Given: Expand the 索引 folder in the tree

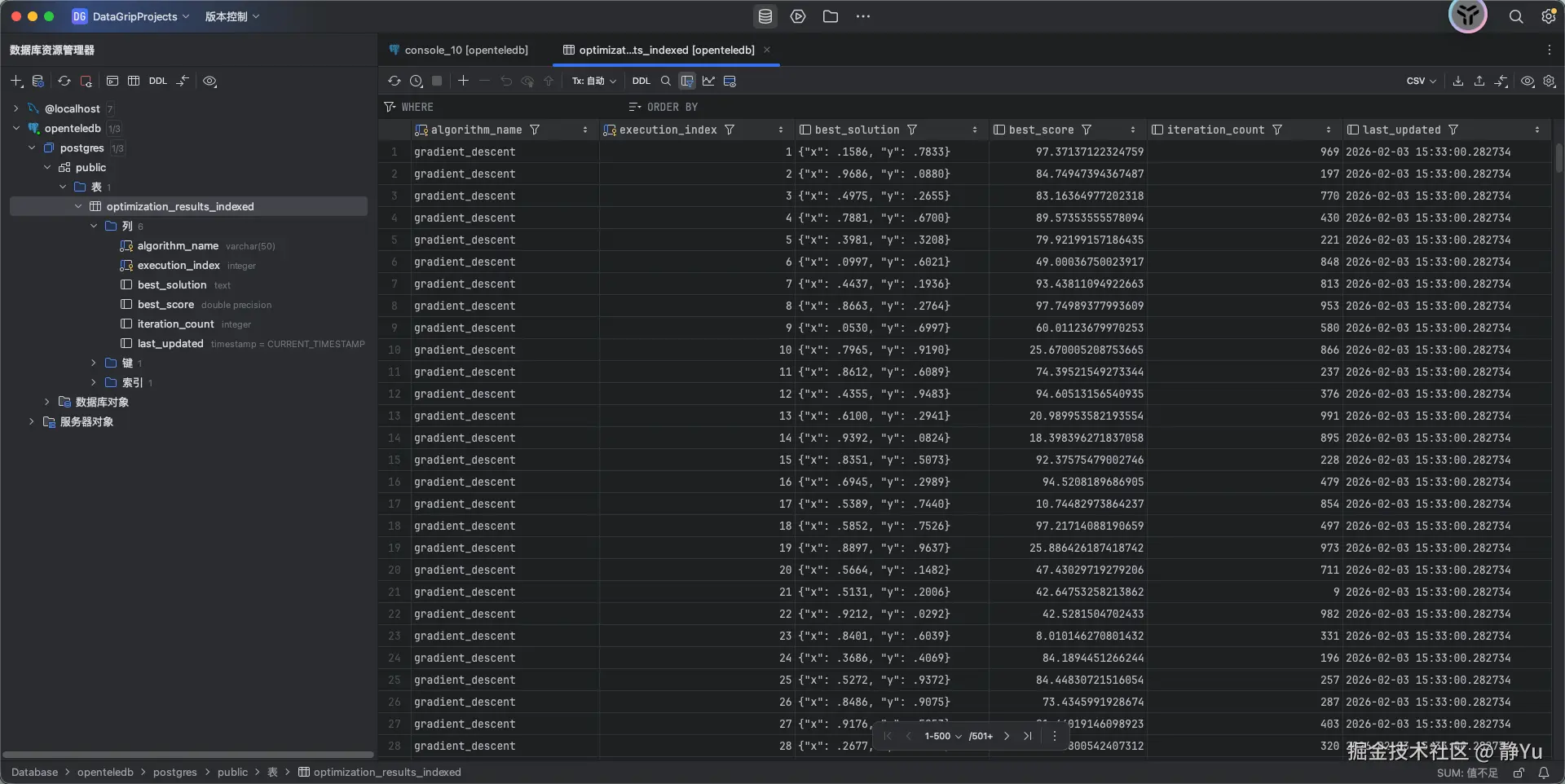Looking at the screenshot, I should point(94,382).
